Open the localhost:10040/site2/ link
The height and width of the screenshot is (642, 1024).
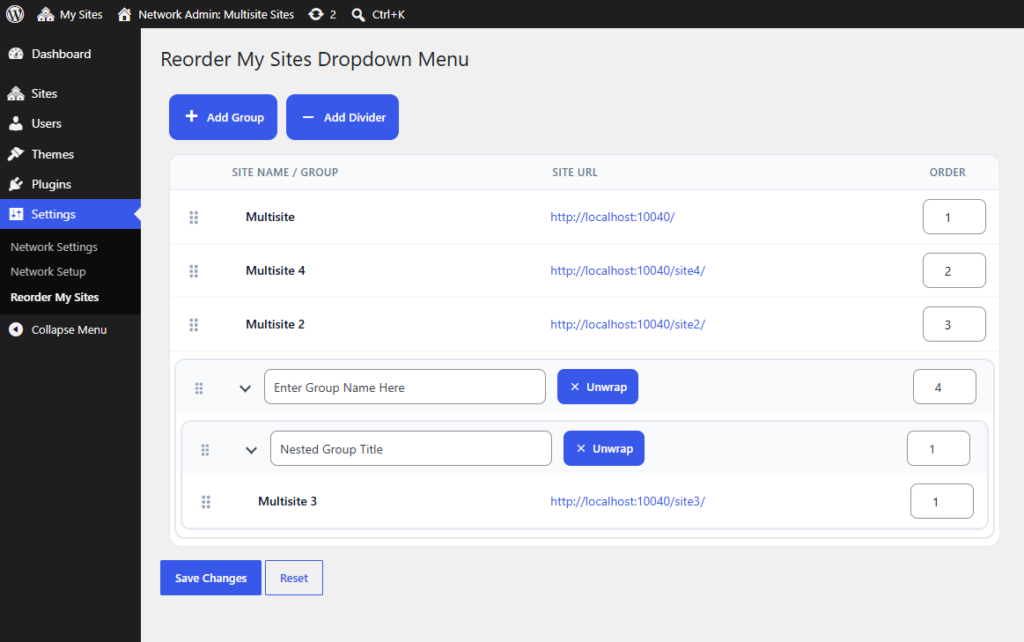(628, 324)
